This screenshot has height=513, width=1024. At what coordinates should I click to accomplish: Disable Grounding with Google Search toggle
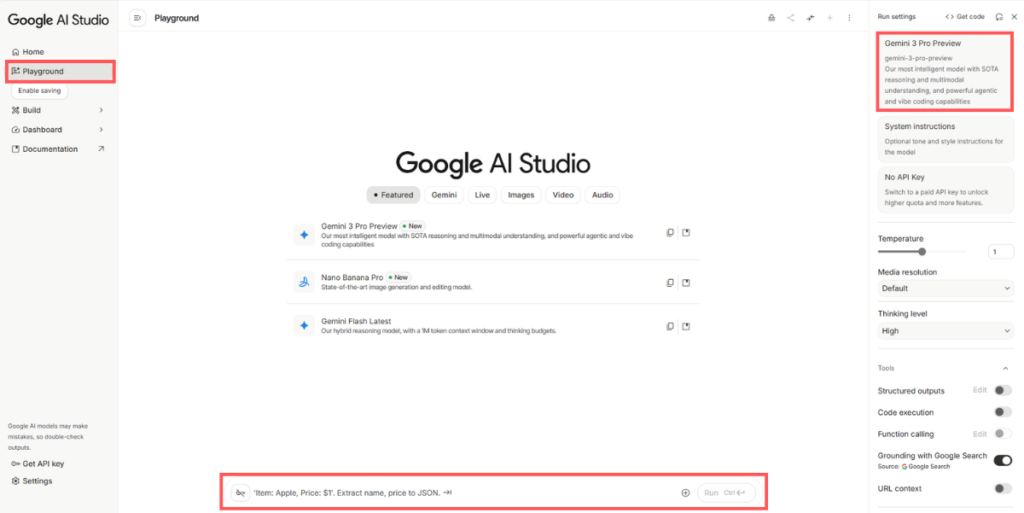pos(1002,460)
